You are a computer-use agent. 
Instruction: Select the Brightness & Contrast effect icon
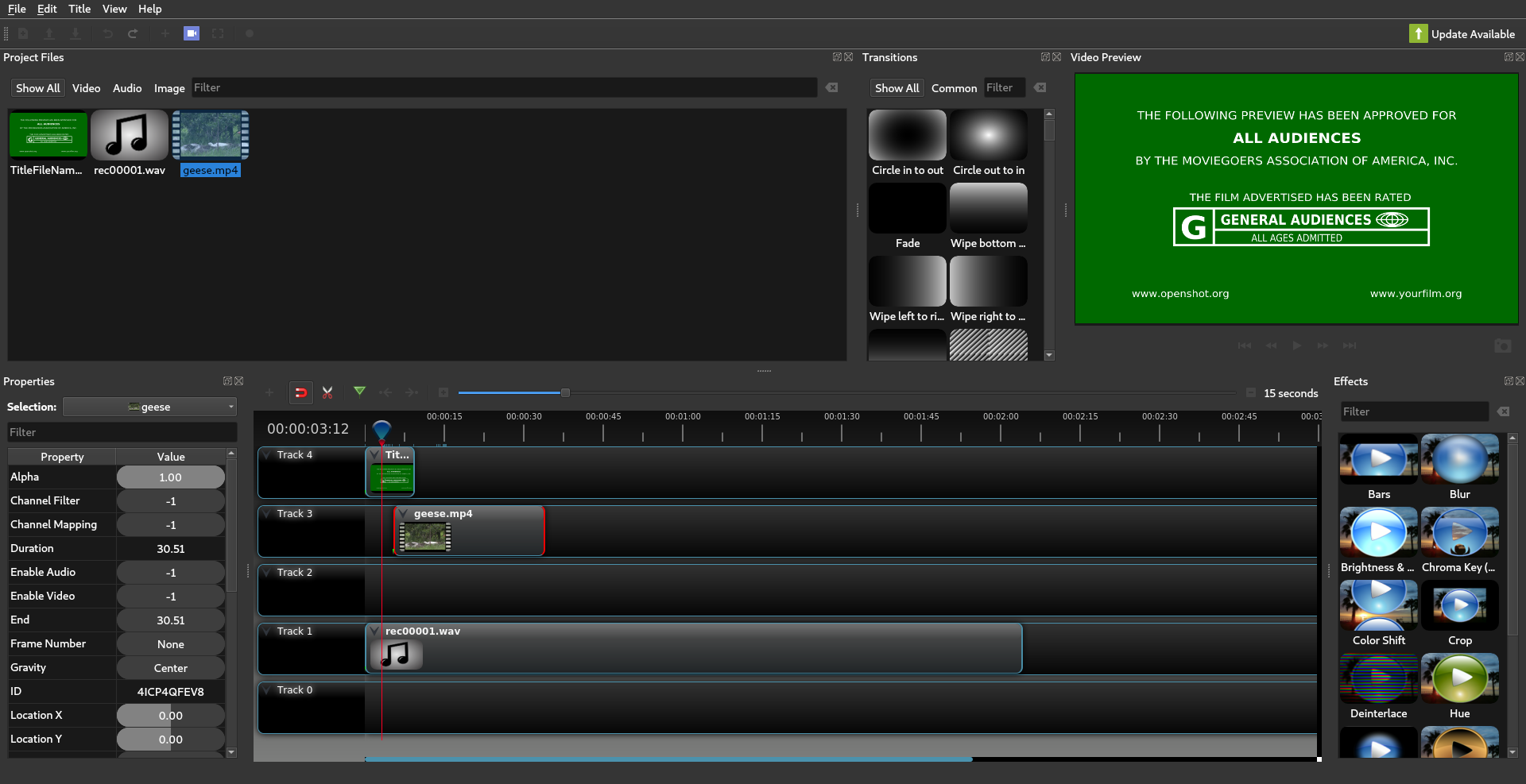pyautogui.click(x=1378, y=532)
